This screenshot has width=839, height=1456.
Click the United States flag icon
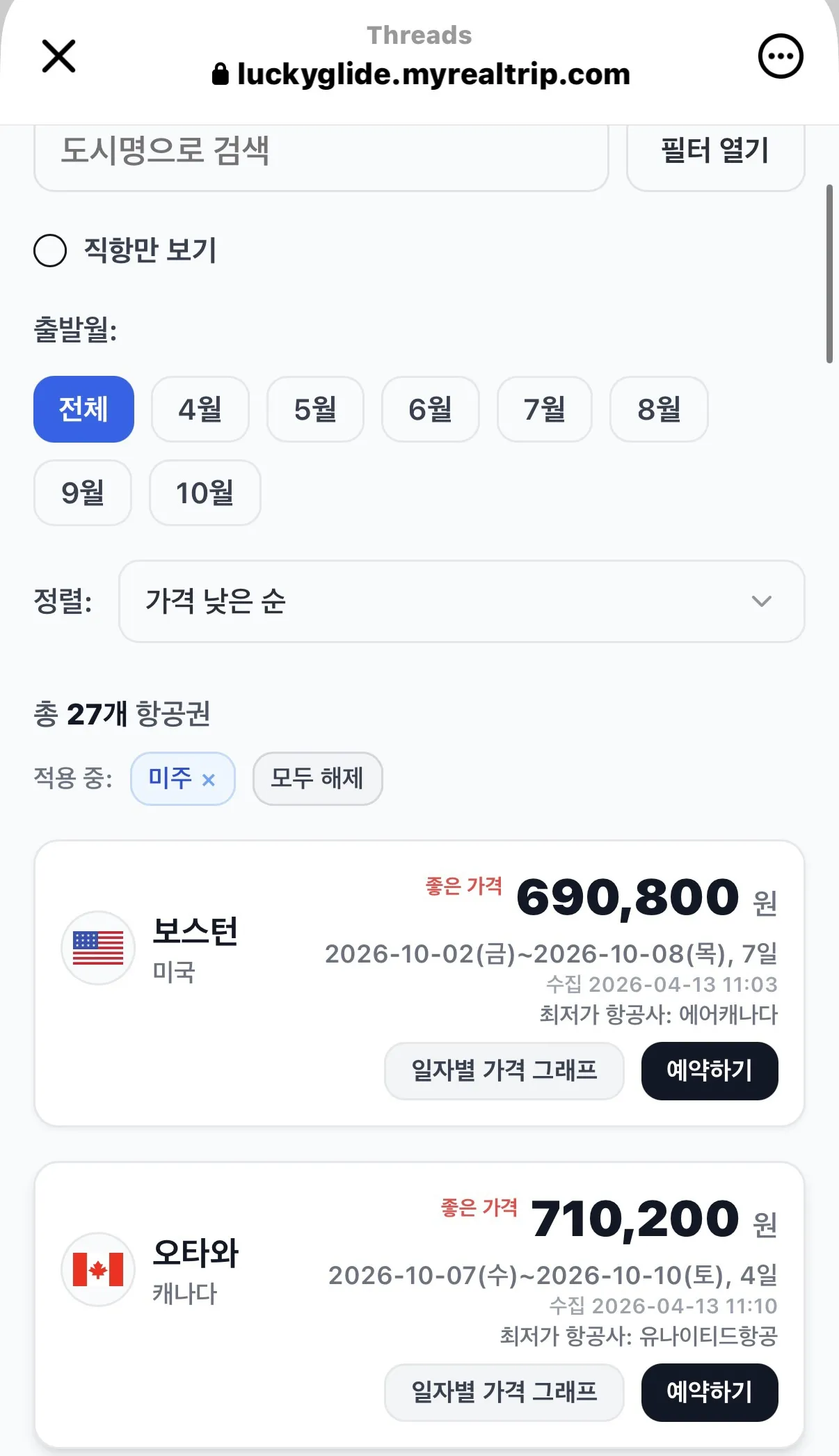pos(98,947)
